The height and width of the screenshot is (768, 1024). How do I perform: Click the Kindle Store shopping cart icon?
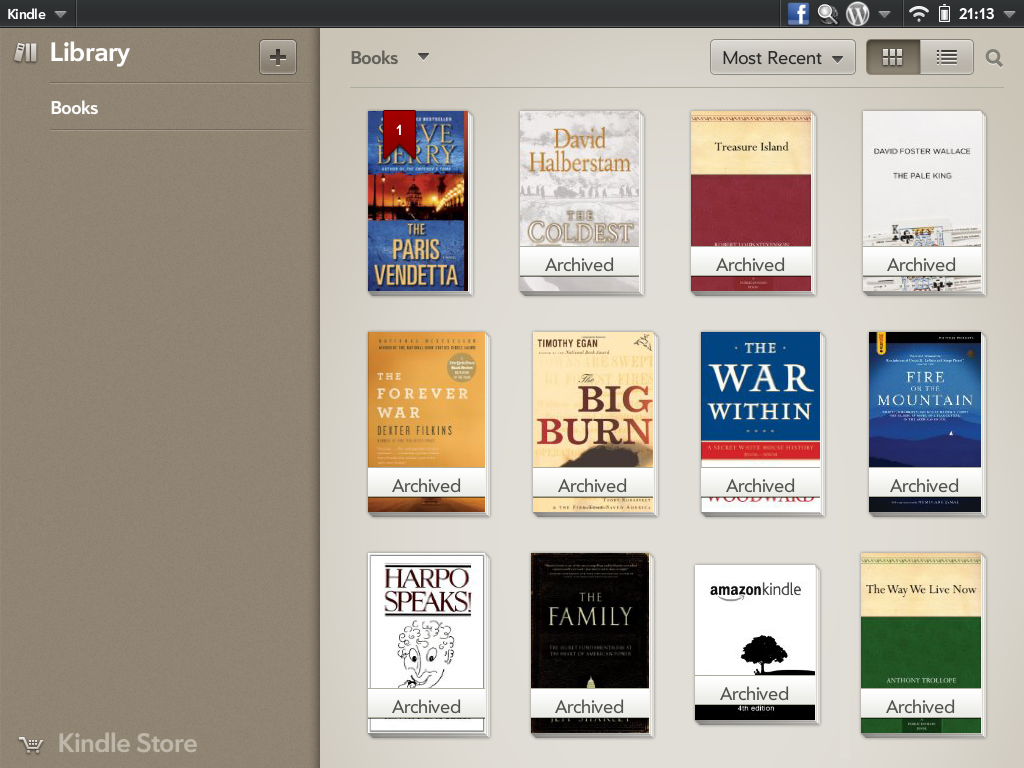31,744
